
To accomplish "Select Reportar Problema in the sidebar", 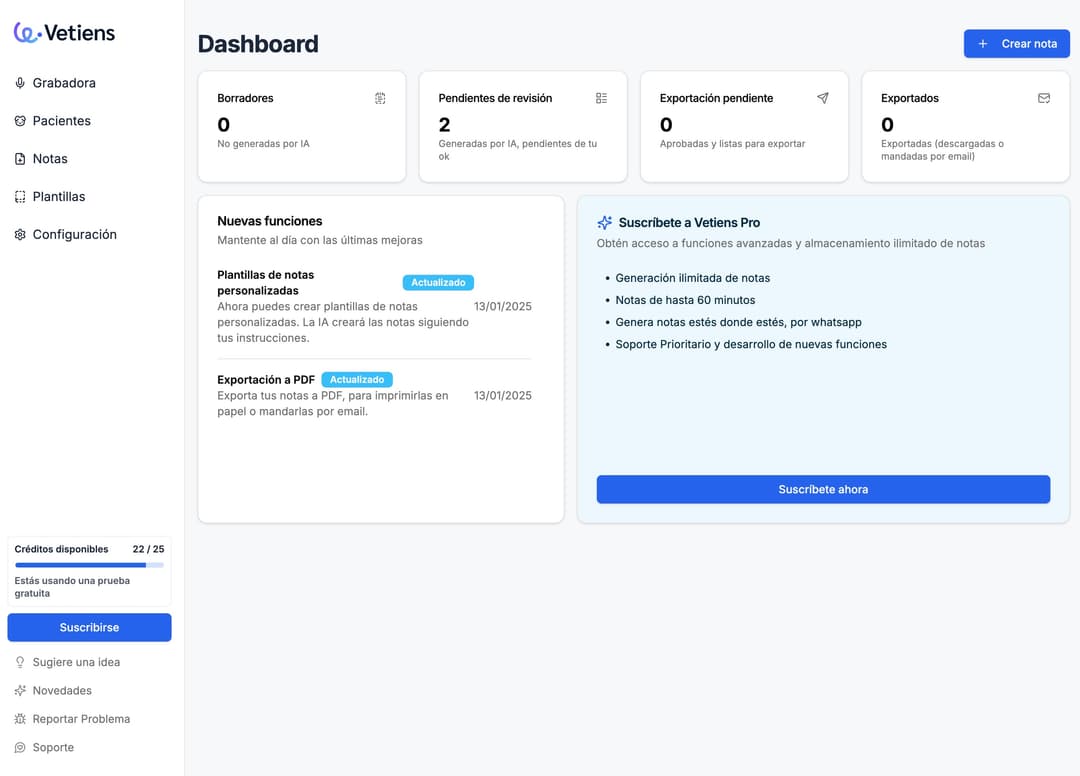I will point(80,719).
